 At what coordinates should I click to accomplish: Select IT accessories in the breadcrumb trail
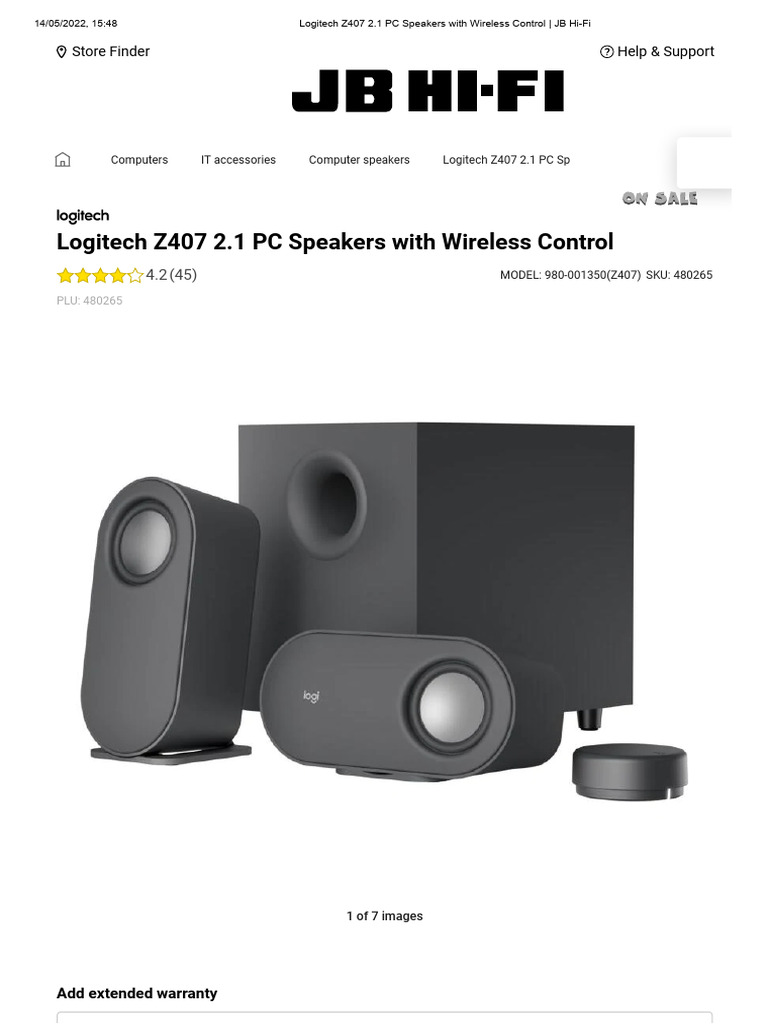point(238,160)
